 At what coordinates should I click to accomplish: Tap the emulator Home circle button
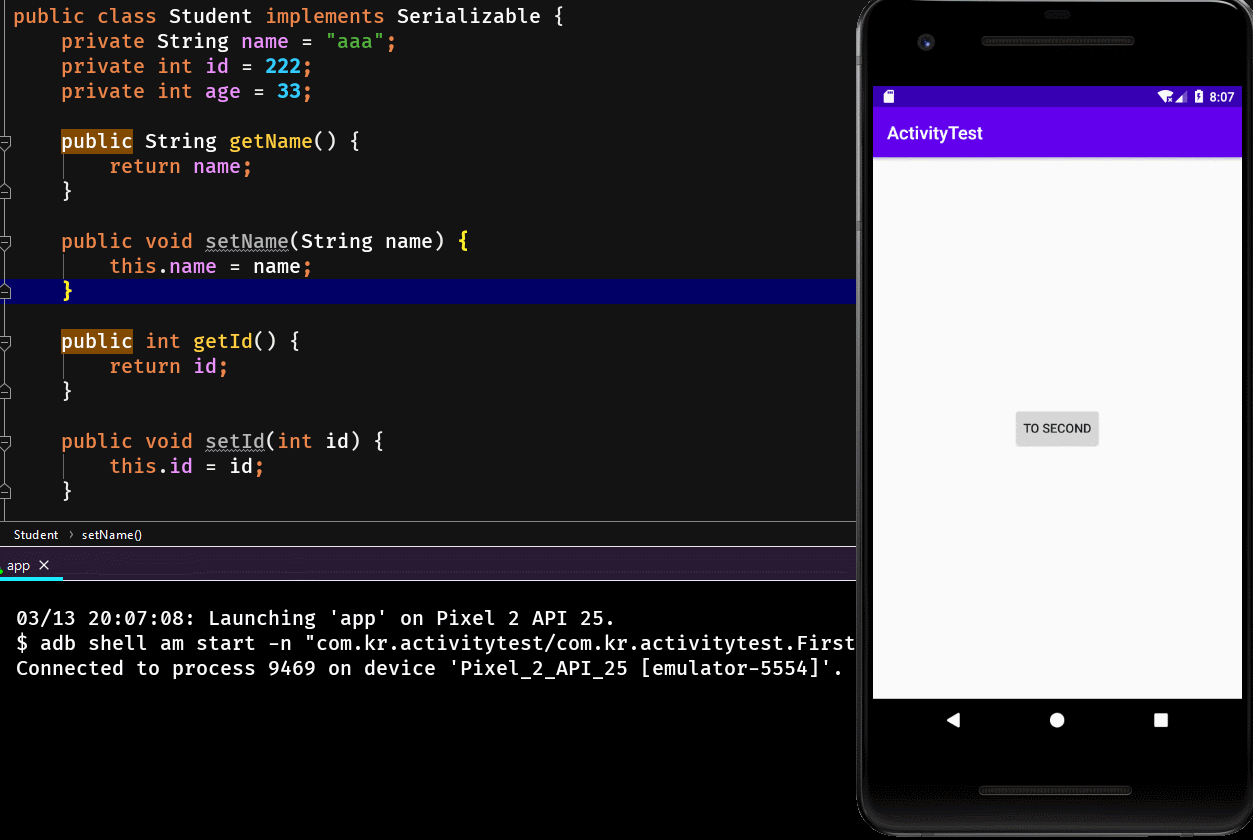click(x=1057, y=720)
